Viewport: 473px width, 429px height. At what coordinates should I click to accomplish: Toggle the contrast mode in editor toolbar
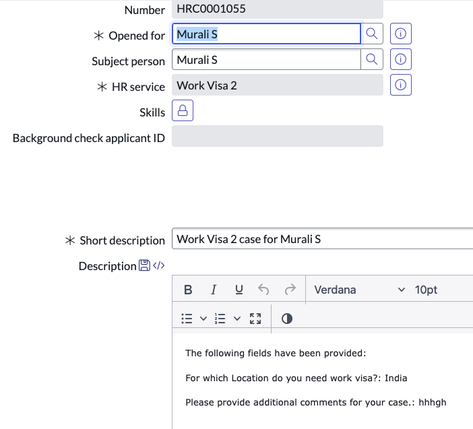[287, 319]
